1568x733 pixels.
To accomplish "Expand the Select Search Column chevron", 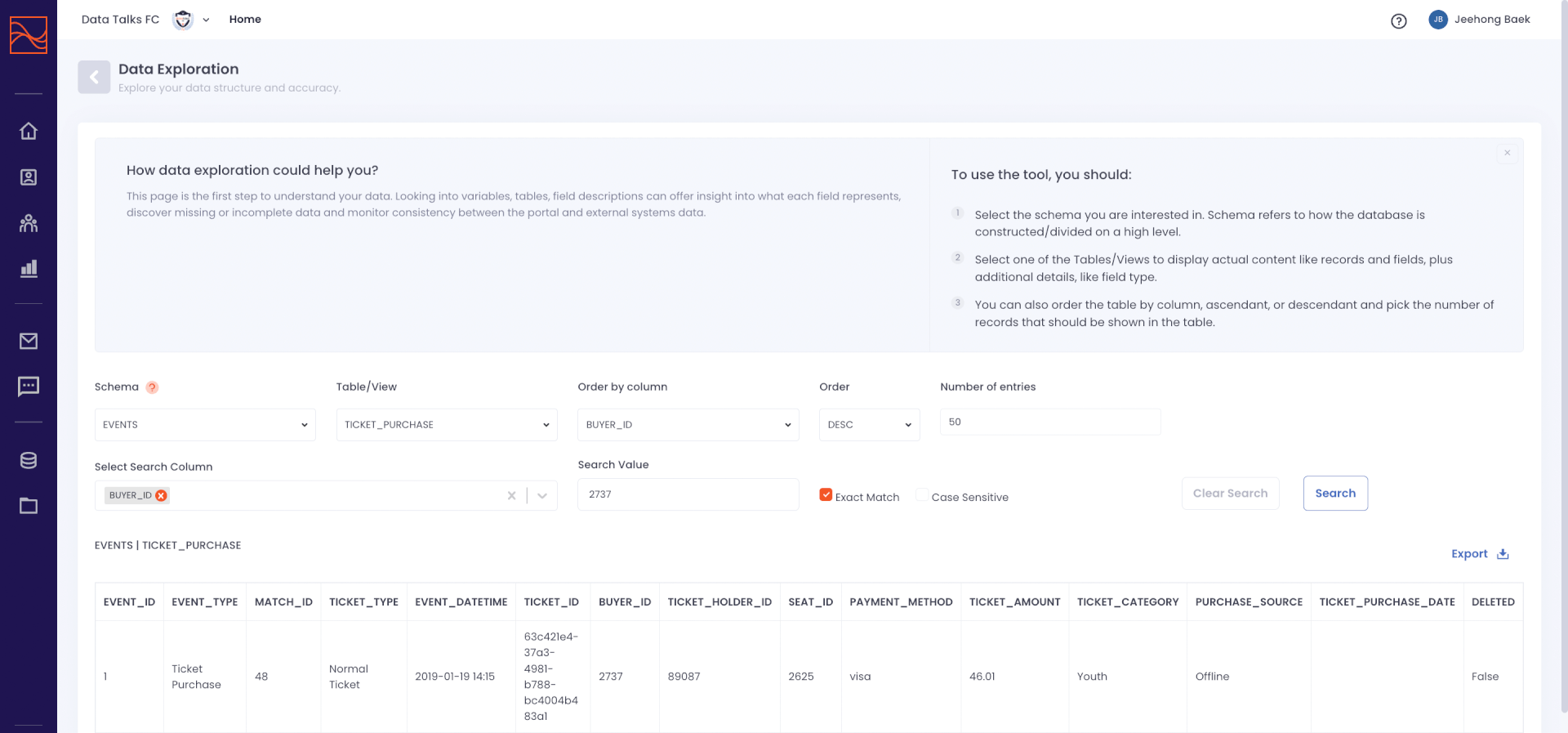I will (x=542, y=495).
